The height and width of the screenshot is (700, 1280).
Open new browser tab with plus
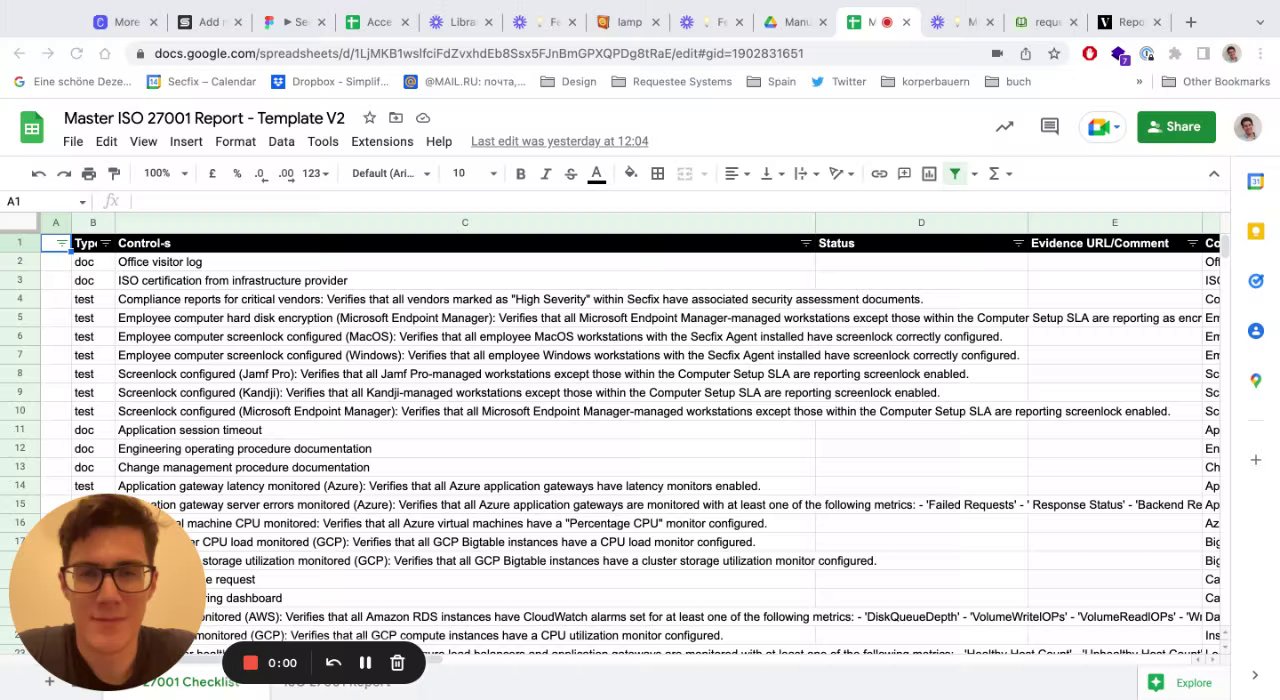pos(1190,22)
